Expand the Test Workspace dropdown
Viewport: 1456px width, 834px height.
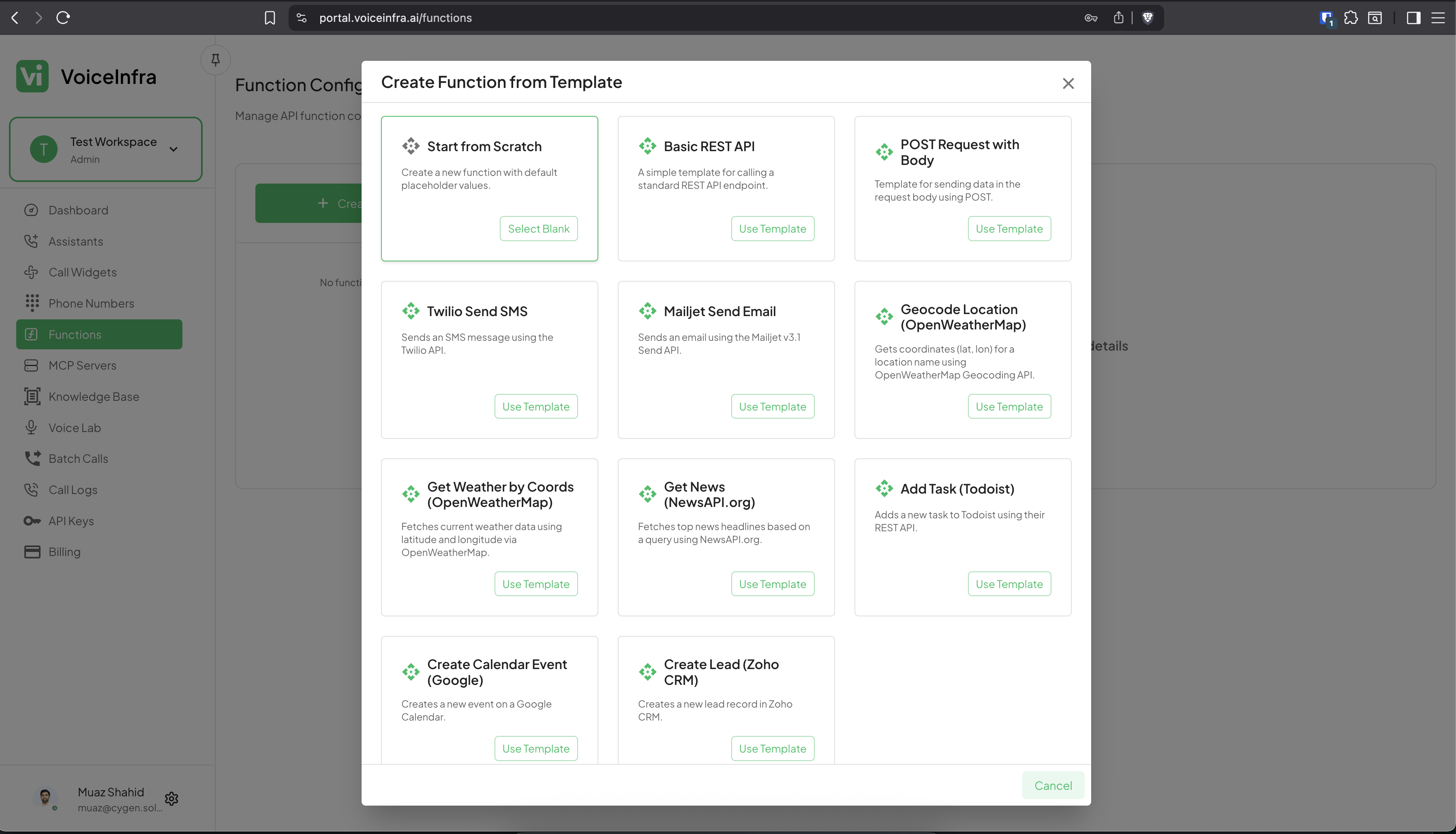point(106,150)
